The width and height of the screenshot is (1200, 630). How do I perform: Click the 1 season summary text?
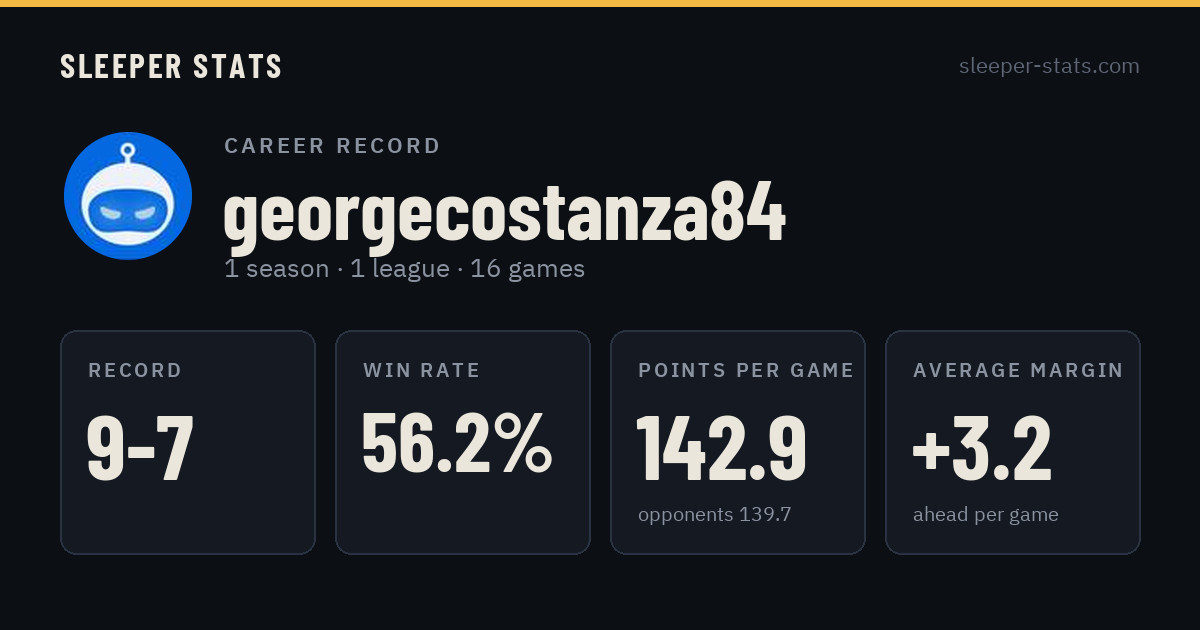(x=277, y=269)
